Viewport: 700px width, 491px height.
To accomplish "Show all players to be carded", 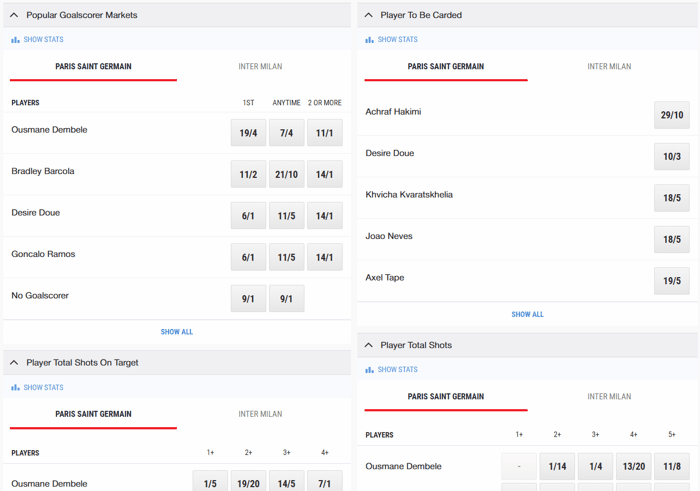I will coord(527,315).
